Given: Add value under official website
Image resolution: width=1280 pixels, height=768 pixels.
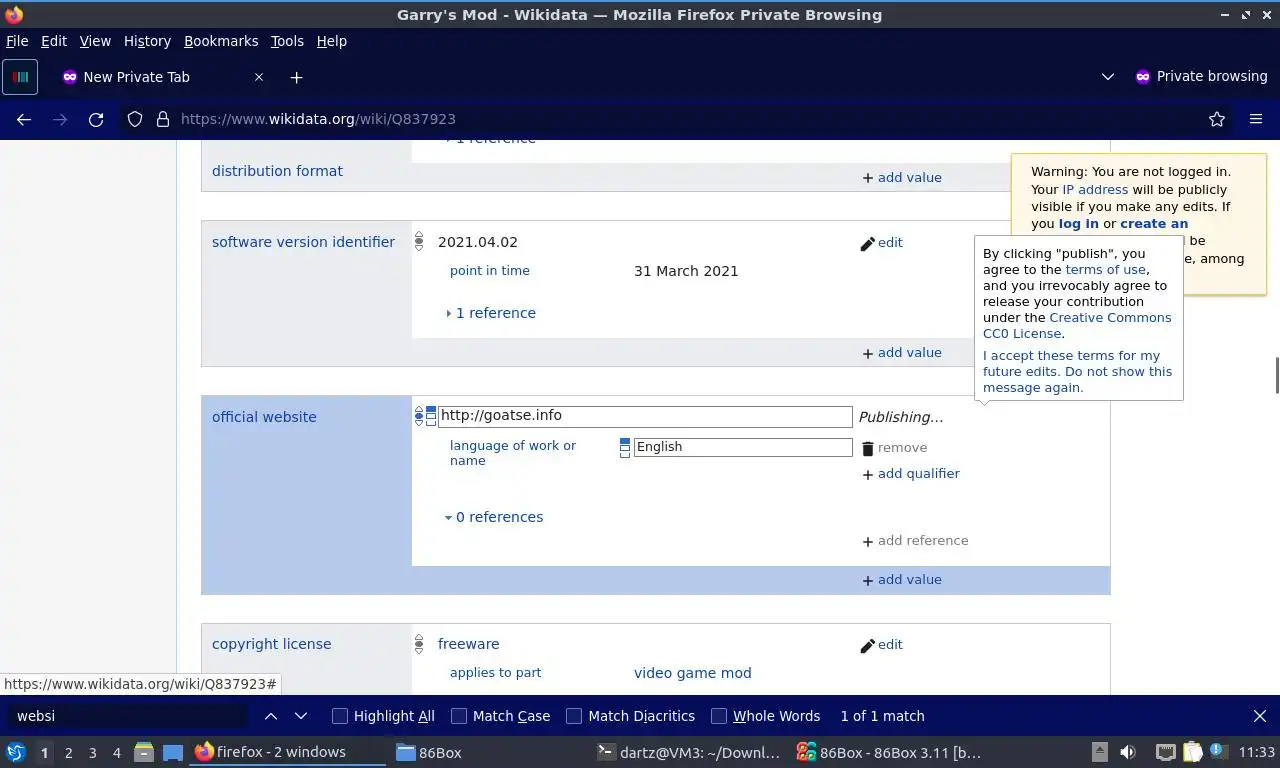Looking at the screenshot, I should [x=902, y=580].
